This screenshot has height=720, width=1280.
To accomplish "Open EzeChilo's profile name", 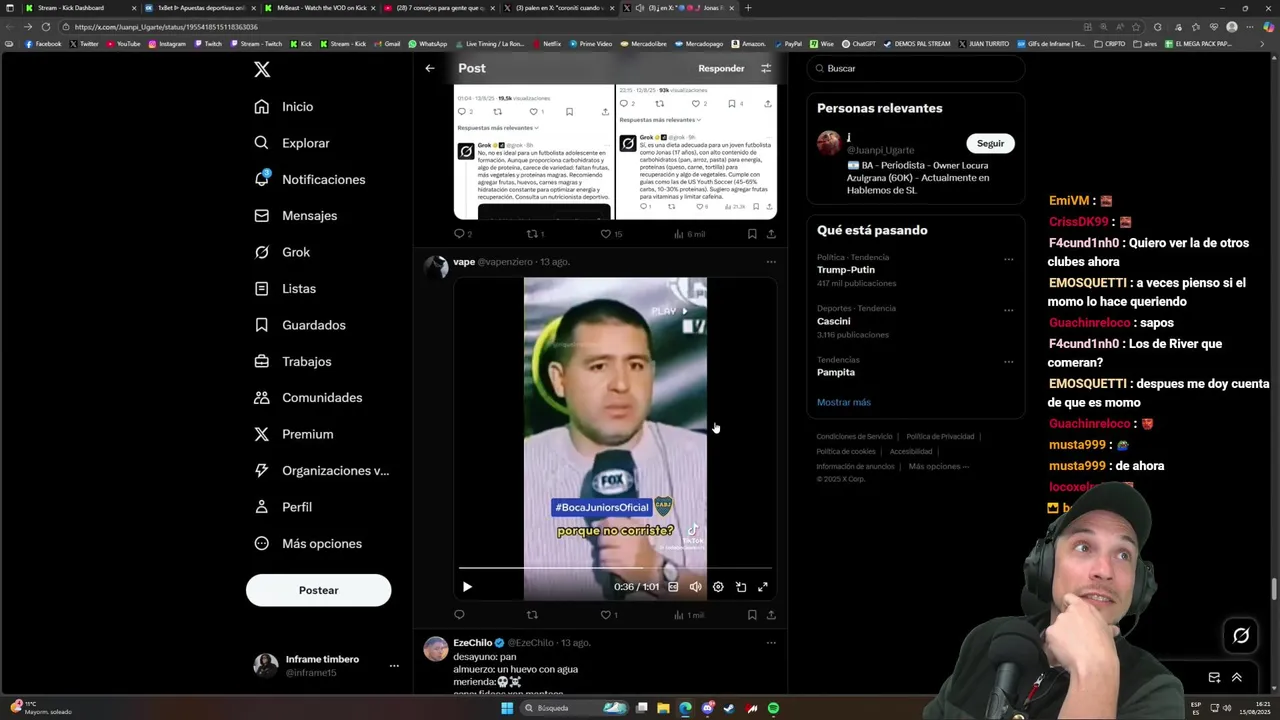I will (473, 643).
